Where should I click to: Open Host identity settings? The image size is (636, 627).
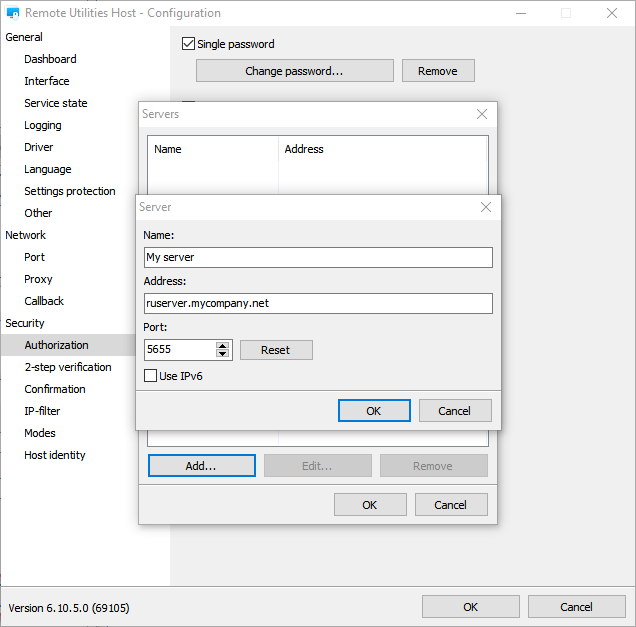pyautogui.click(x=55, y=455)
